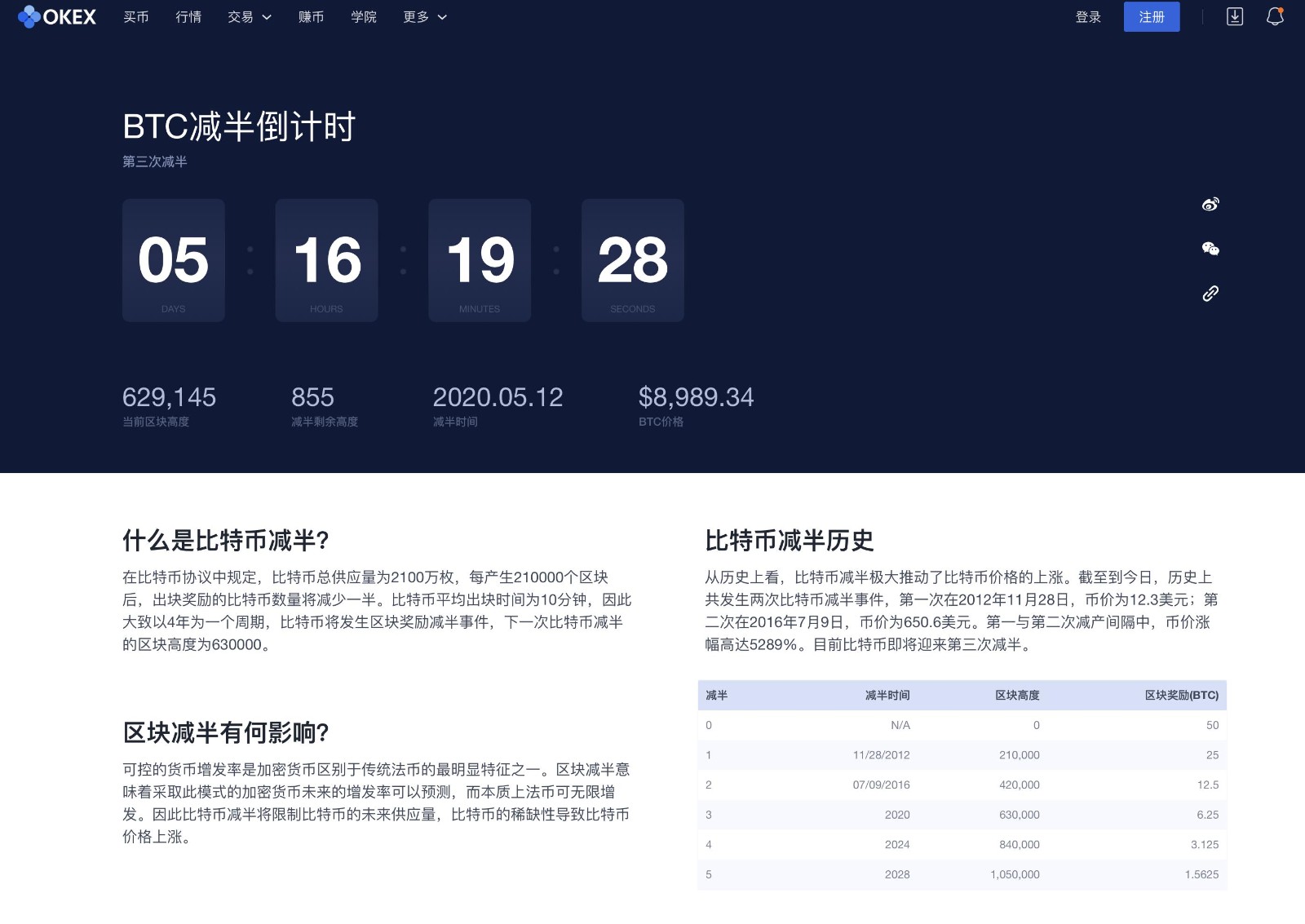The width and height of the screenshot is (1305, 924).
Task: Select the 630,000 block height cell
Action: (x=1020, y=815)
